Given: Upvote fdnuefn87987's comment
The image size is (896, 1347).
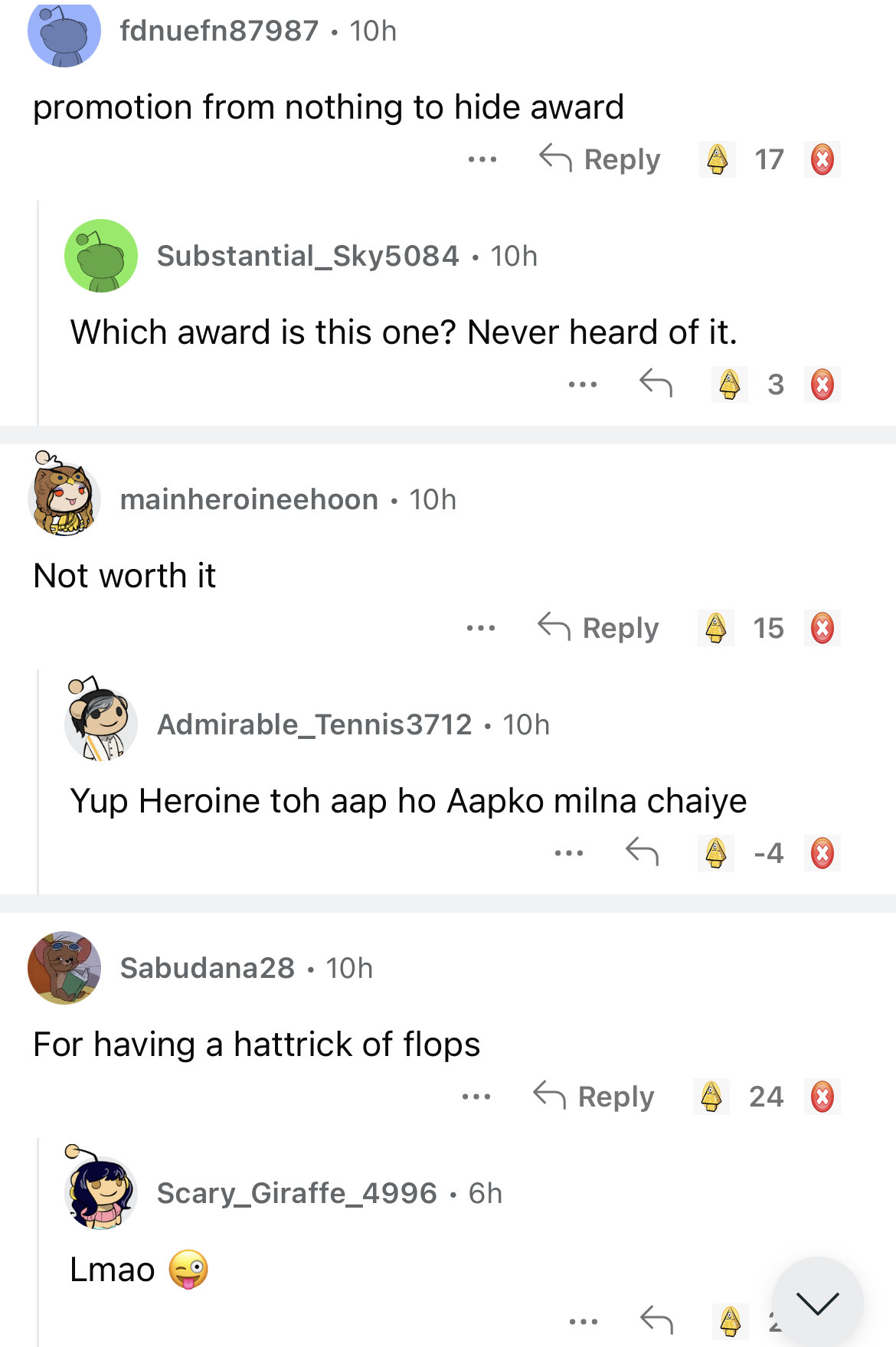Looking at the screenshot, I should coord(717,159).
